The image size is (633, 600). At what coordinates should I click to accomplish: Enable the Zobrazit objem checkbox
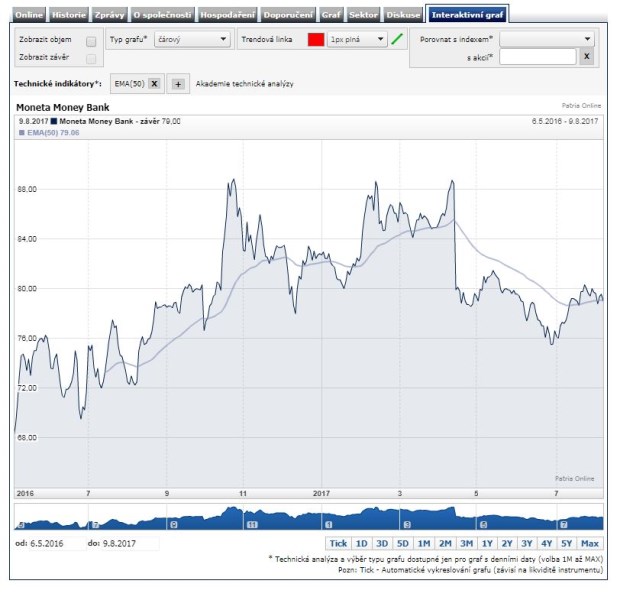pyautogui.click(x=92, y=41)
